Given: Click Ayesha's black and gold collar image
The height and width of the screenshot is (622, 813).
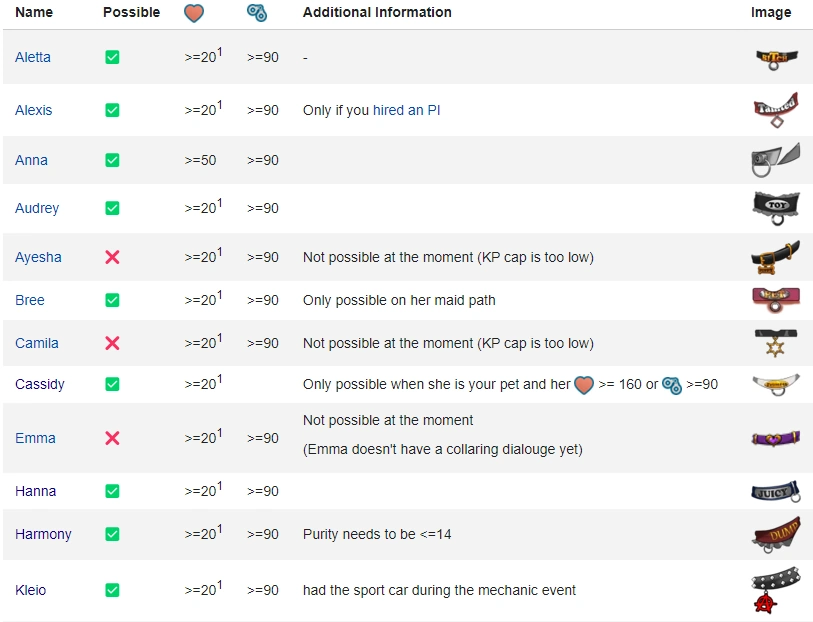Looking at the screenshot, I should click(x=775, y=257).
